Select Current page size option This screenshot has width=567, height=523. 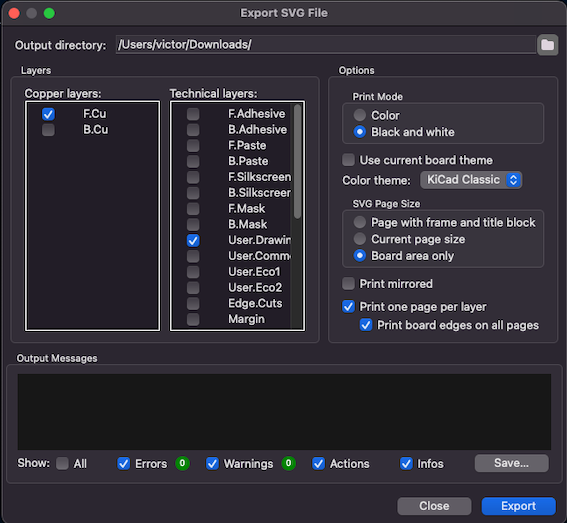(x=359, y=239)
